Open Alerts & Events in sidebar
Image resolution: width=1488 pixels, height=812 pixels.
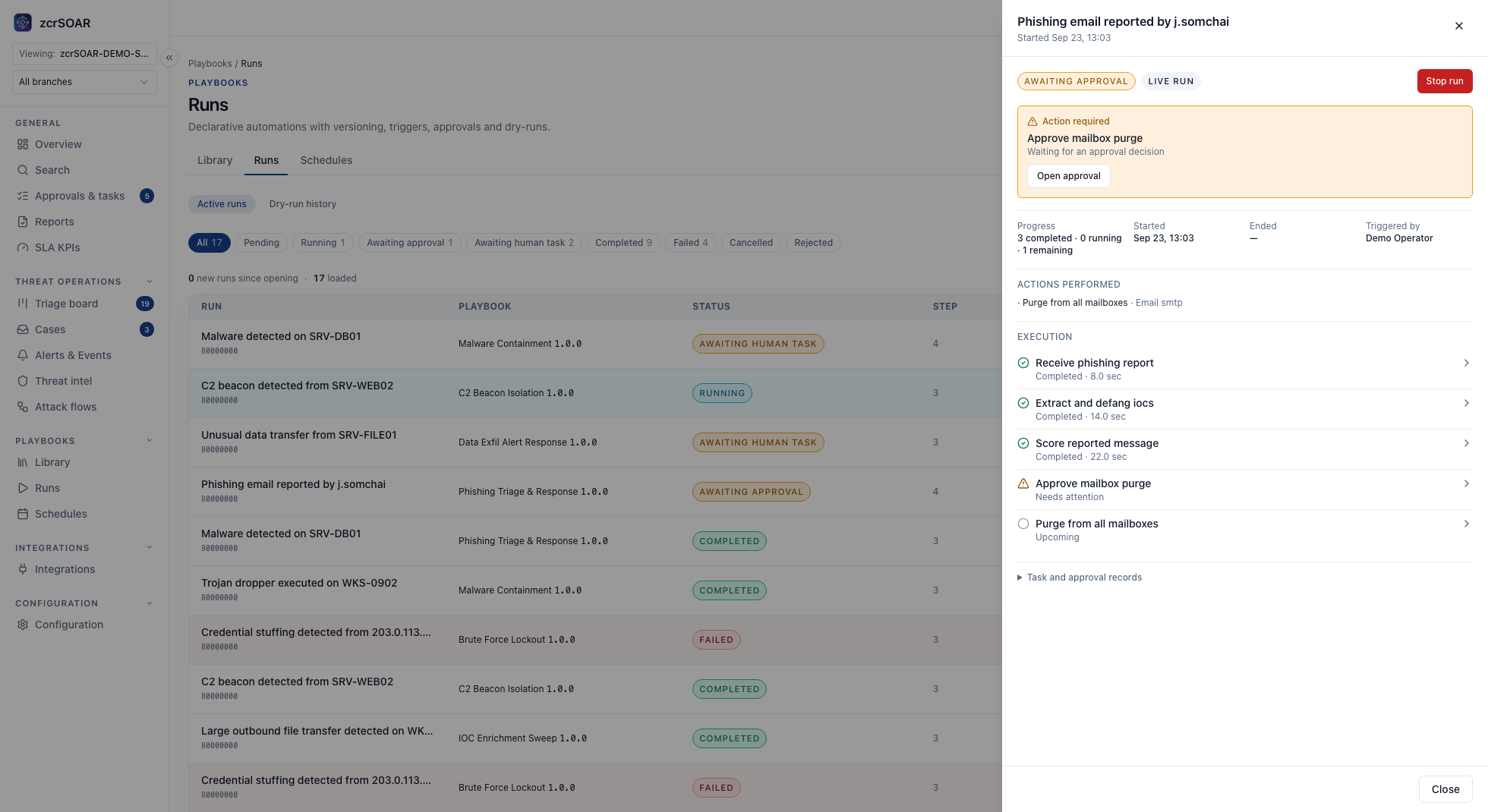coord(84,355)
